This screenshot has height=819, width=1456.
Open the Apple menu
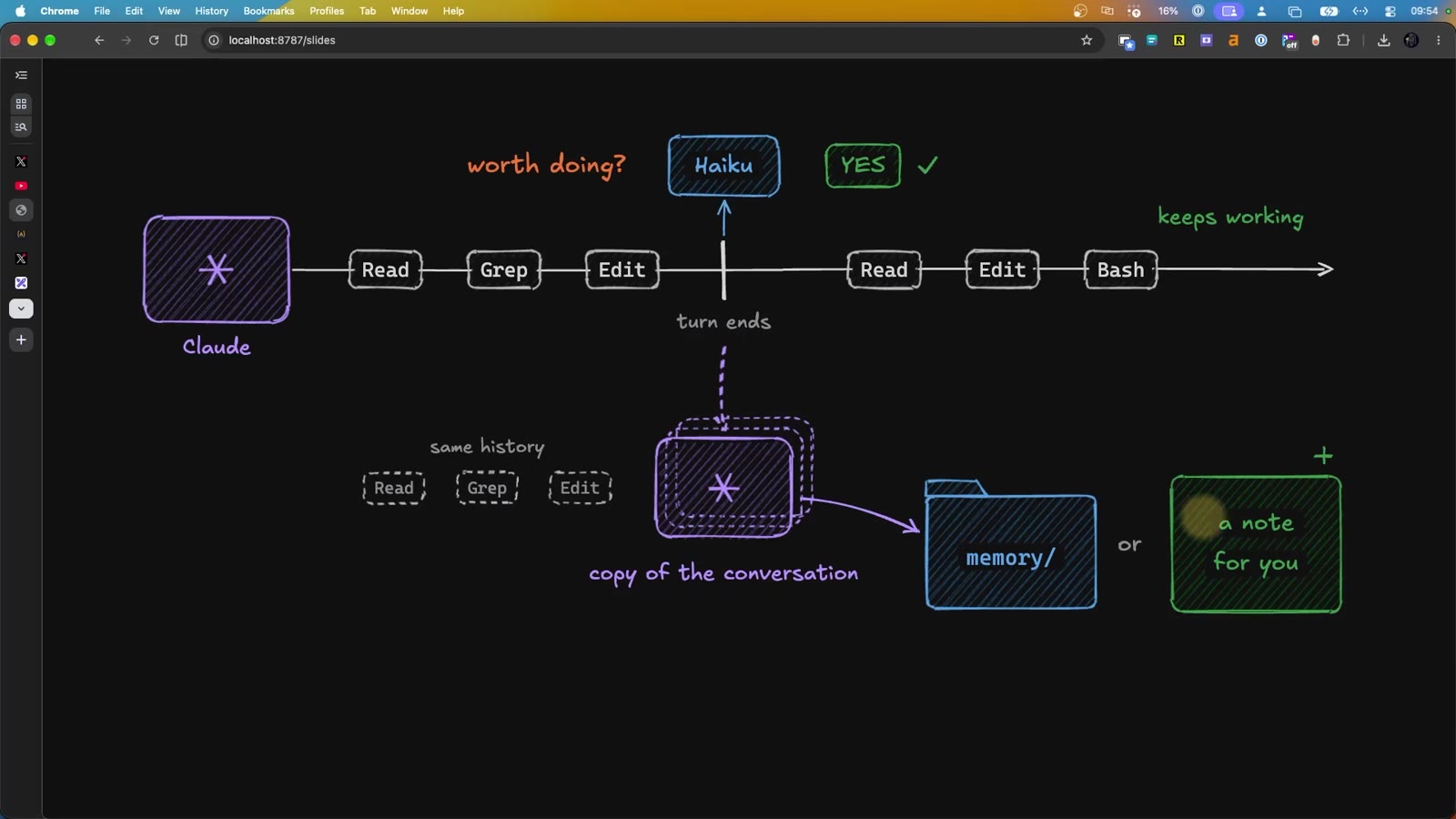point(21,11)
